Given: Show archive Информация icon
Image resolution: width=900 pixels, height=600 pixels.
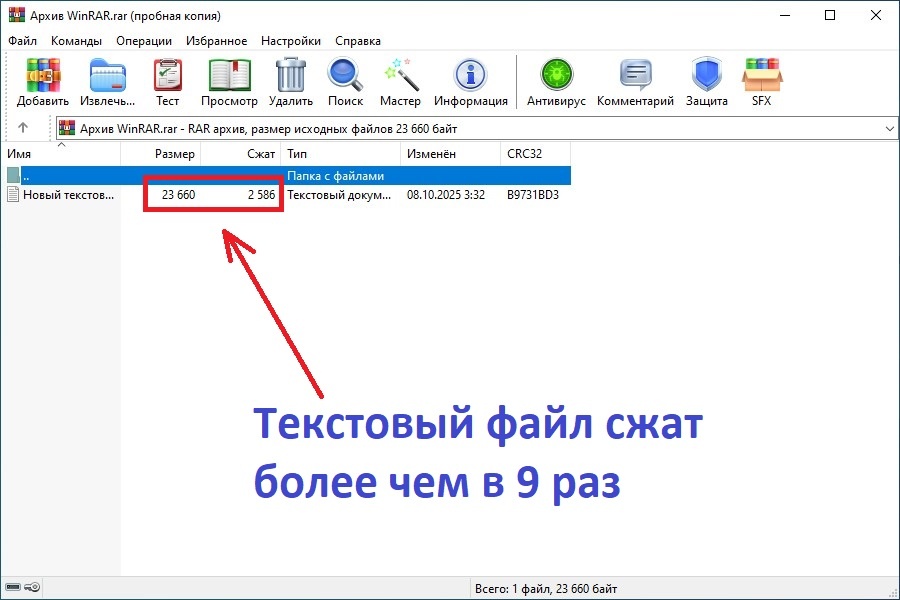Looking at the screenshot, I should pos(471,75).
